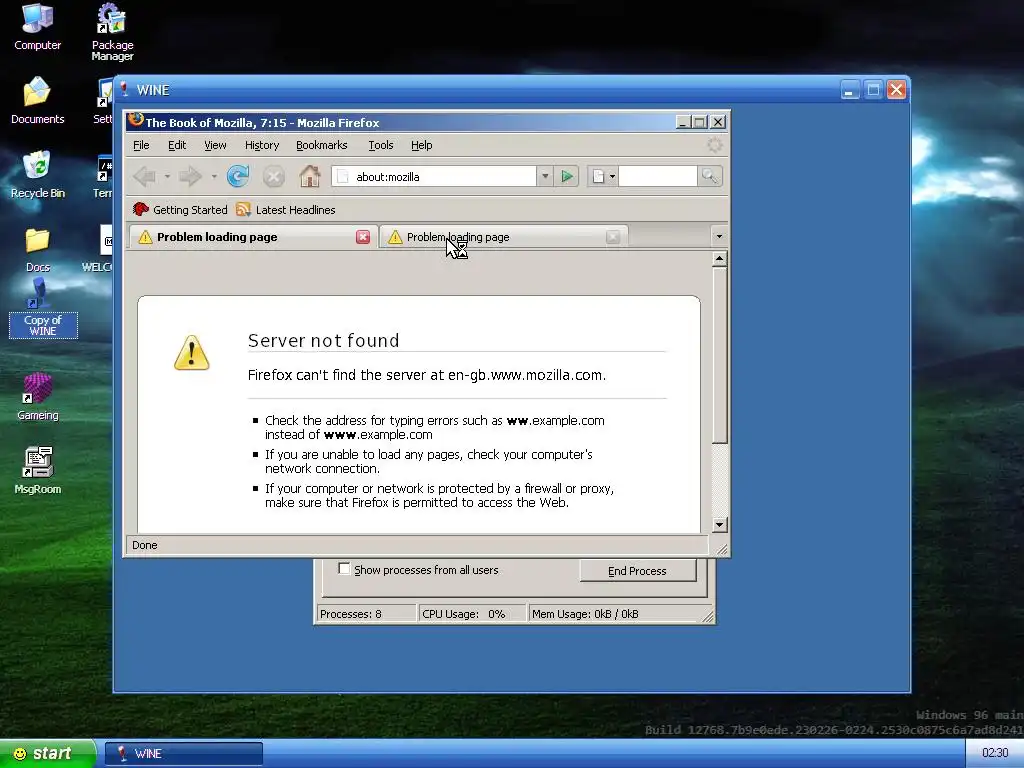Viewport: 1024px width, 768px height.
Task: Click the green Go arrow button
Action: [567, 176]
